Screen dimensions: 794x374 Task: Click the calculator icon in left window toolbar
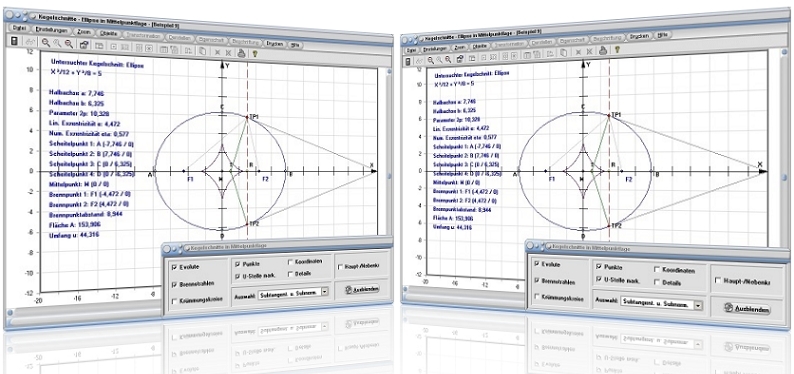coord(14,41)
